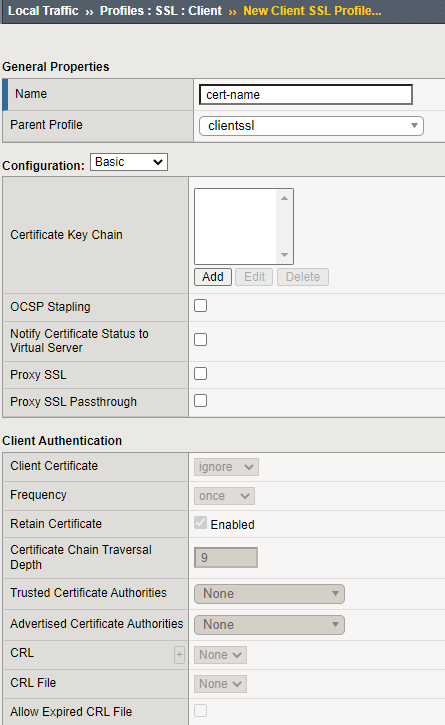
Task: Open the Trusted Certificate Authorities dropdown
Action: tap(269, 594)
